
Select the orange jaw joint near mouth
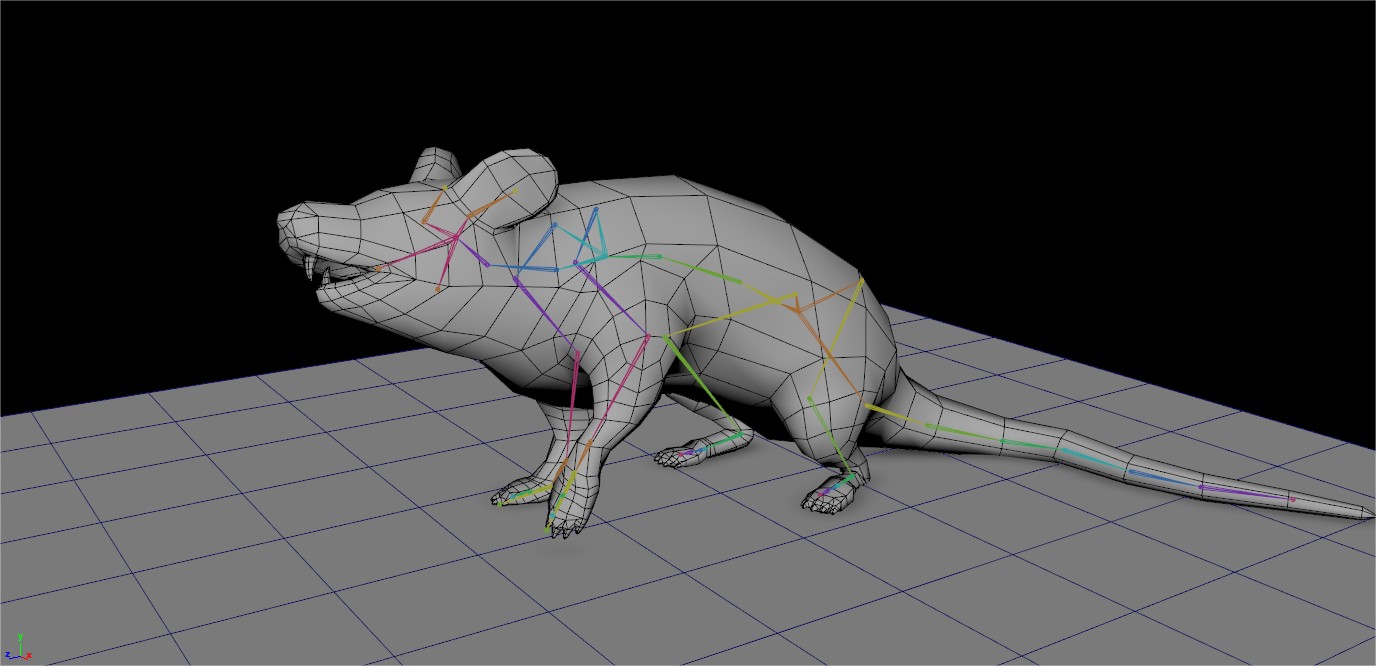378,268
